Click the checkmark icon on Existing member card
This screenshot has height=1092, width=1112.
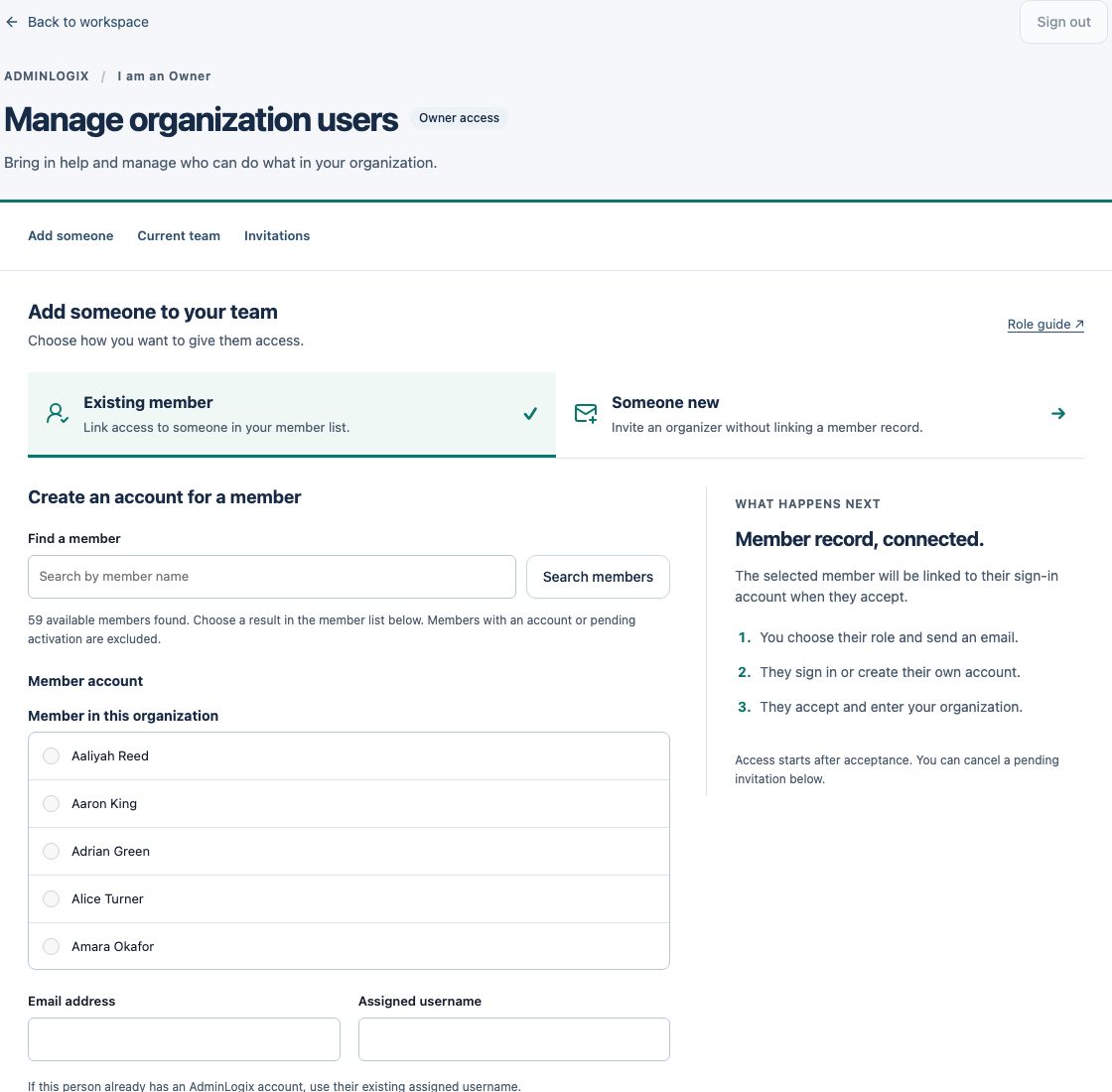[x=530, y=413]
